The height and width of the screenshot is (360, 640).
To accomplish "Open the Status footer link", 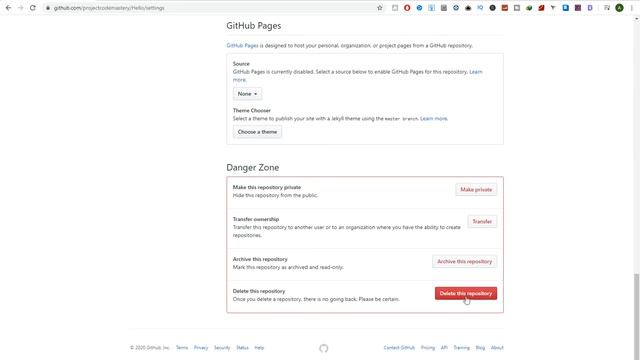I will pyautogui.click(x=242, y=348).
